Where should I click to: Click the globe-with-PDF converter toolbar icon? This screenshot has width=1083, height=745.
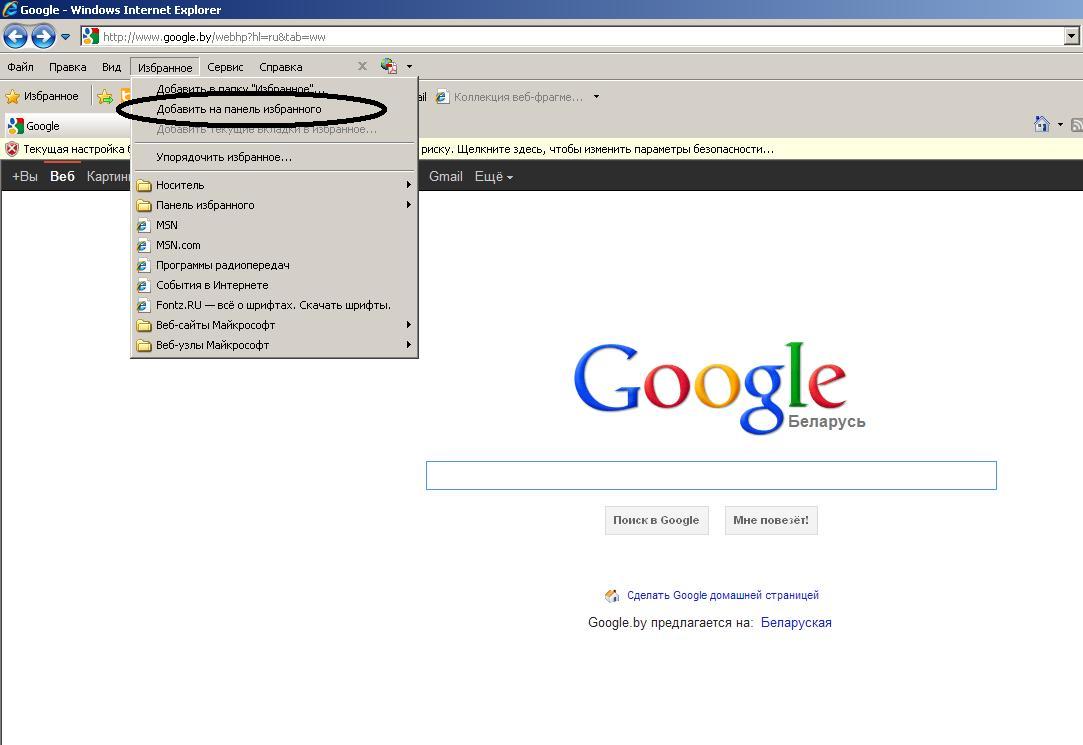389,66
